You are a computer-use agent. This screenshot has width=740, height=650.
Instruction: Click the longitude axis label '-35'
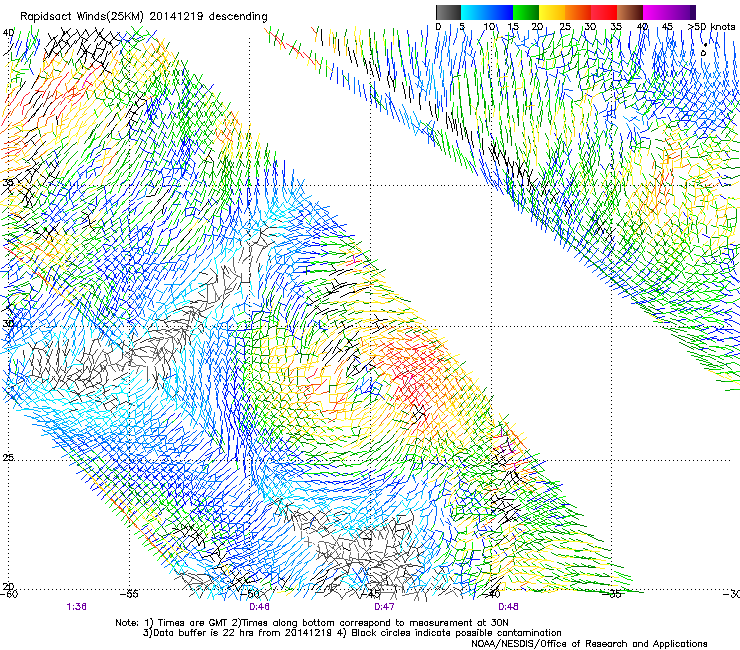pyautogui.click(x=613, y=594)
